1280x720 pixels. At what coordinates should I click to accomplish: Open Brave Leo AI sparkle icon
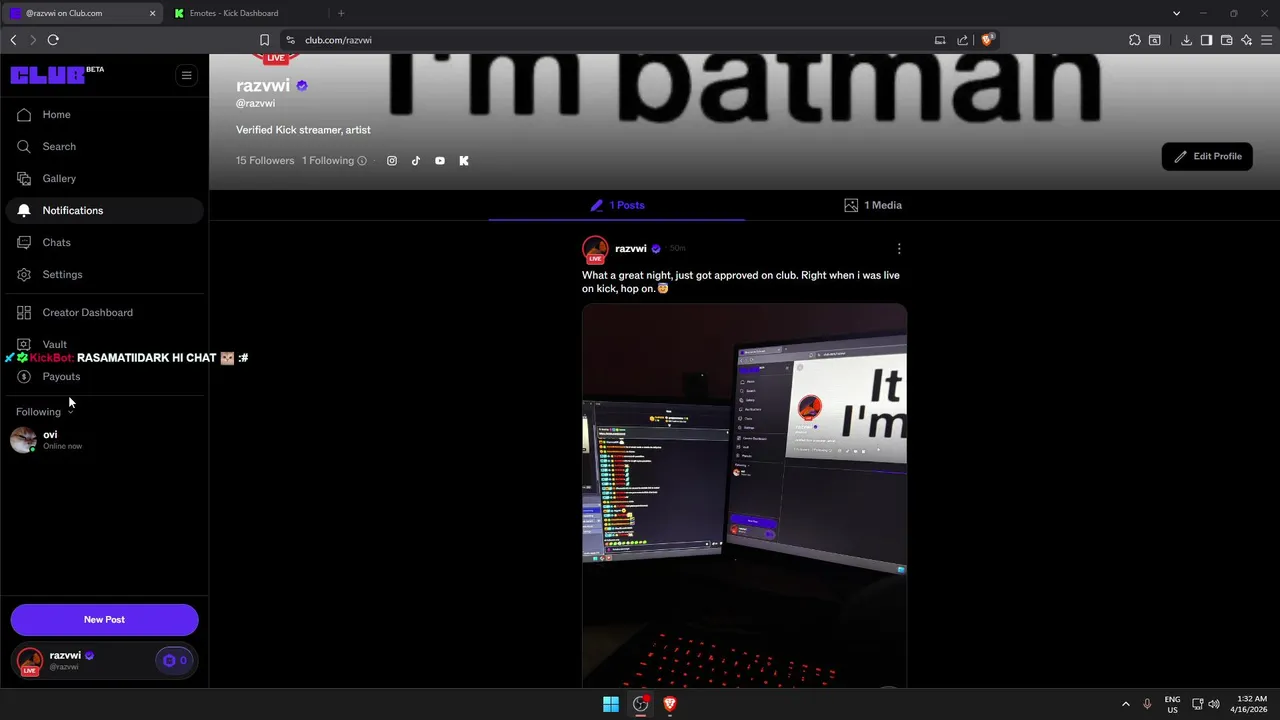1246,40
